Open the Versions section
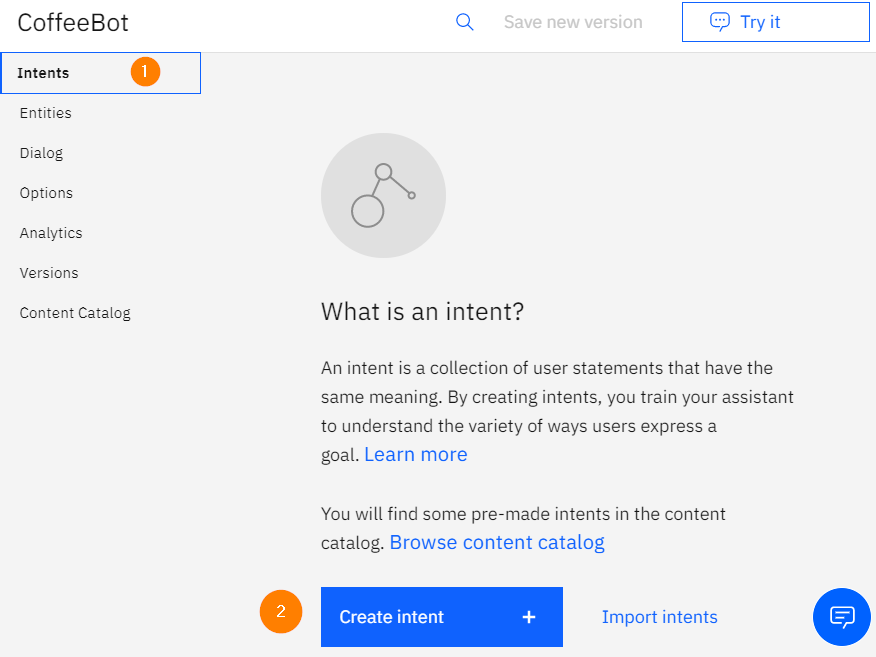The width and height of the screenshot is (876, 657). click(x=49, y=273)
